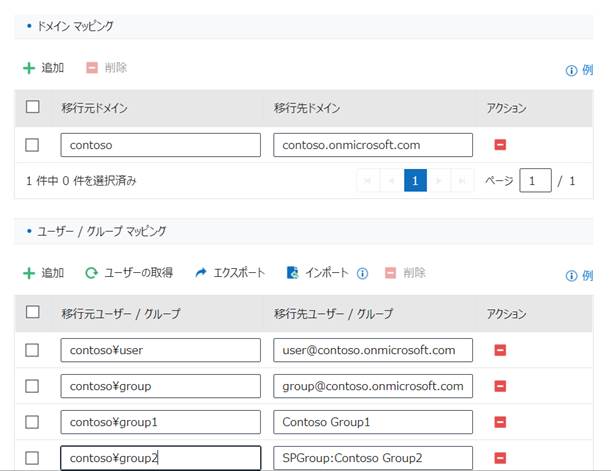Edit the contoso¥group source field
This screenshot has width=611, height=471.
[161, 386]
